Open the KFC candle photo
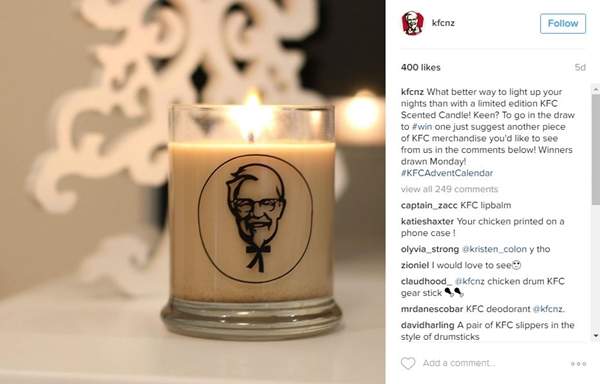Image resolution: width=600 pixels, height=384 pixels. click(192, 192)
